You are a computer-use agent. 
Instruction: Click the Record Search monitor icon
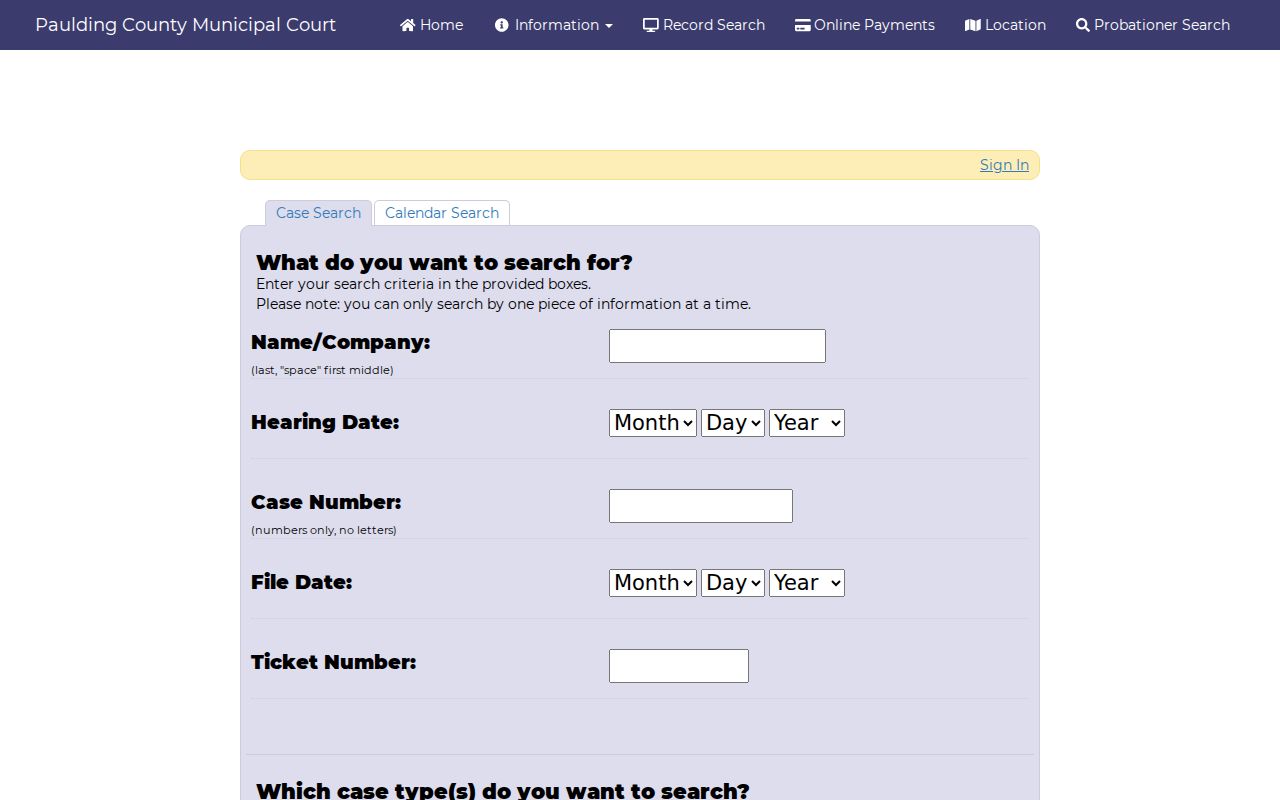tap(651, 25)
